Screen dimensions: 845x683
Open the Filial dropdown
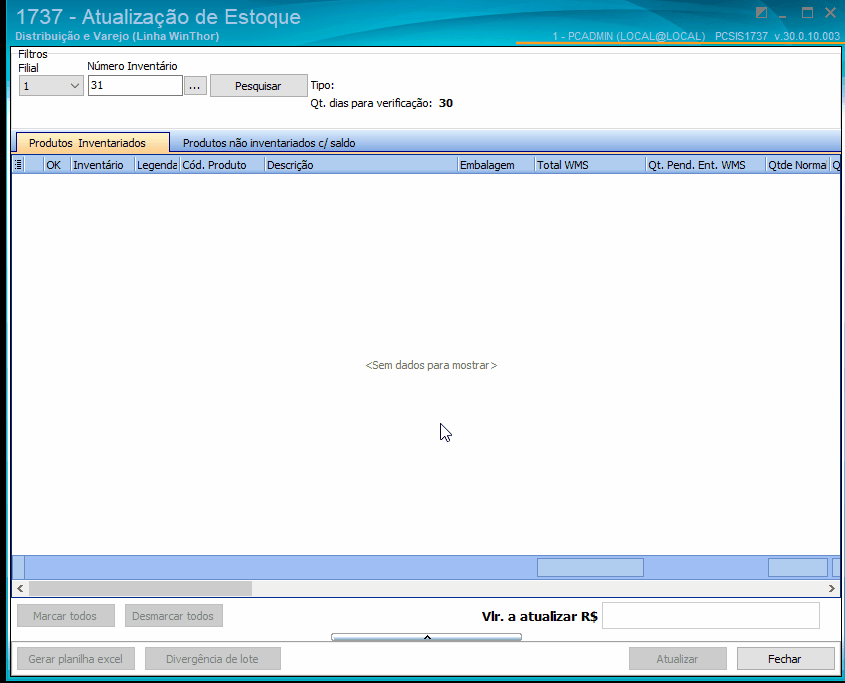(51, 86)
